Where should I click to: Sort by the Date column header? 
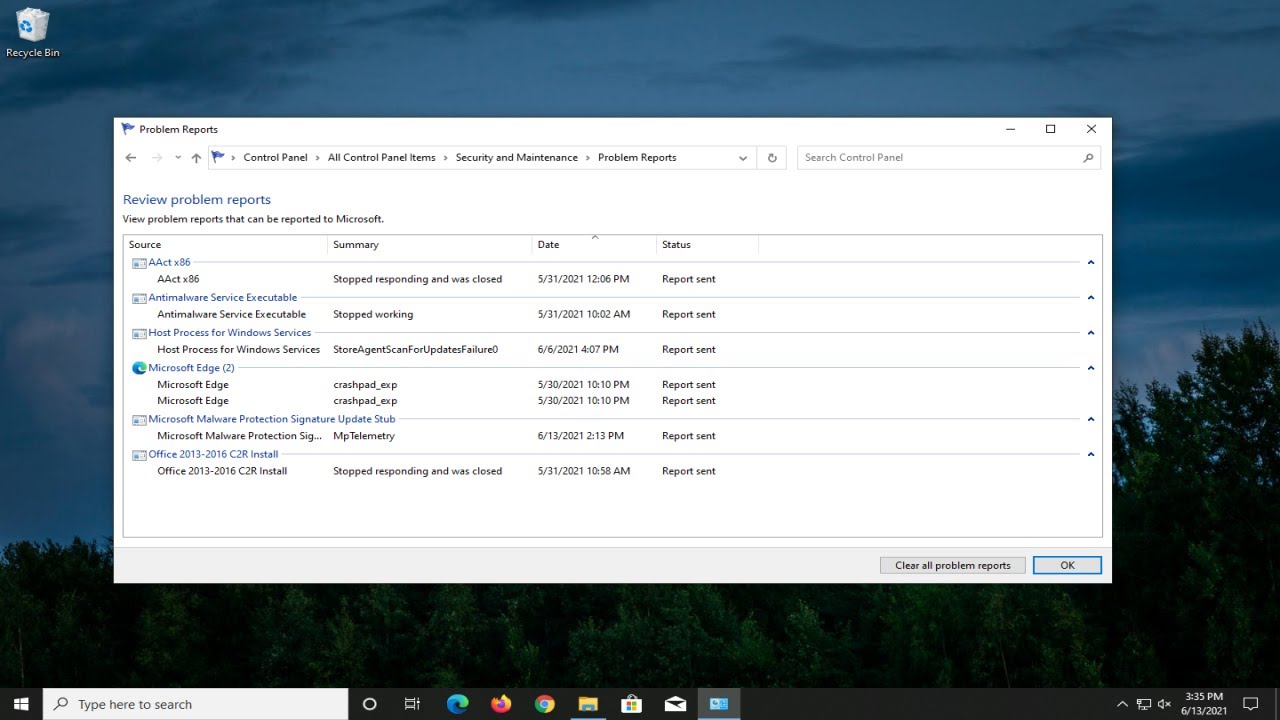(595, 245)
